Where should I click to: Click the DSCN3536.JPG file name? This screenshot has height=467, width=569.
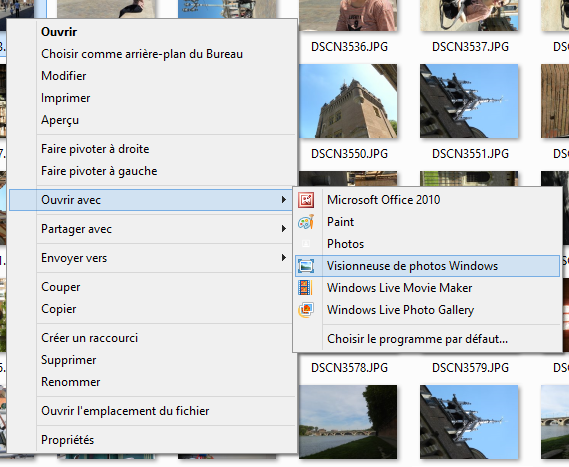pyautogui.click(x=349, y=47)
